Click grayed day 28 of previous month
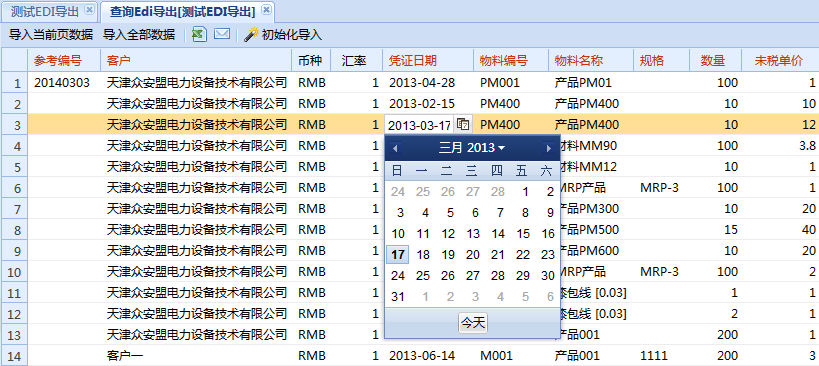The height and width of the screenshot is (366, 819). (498, 192)
